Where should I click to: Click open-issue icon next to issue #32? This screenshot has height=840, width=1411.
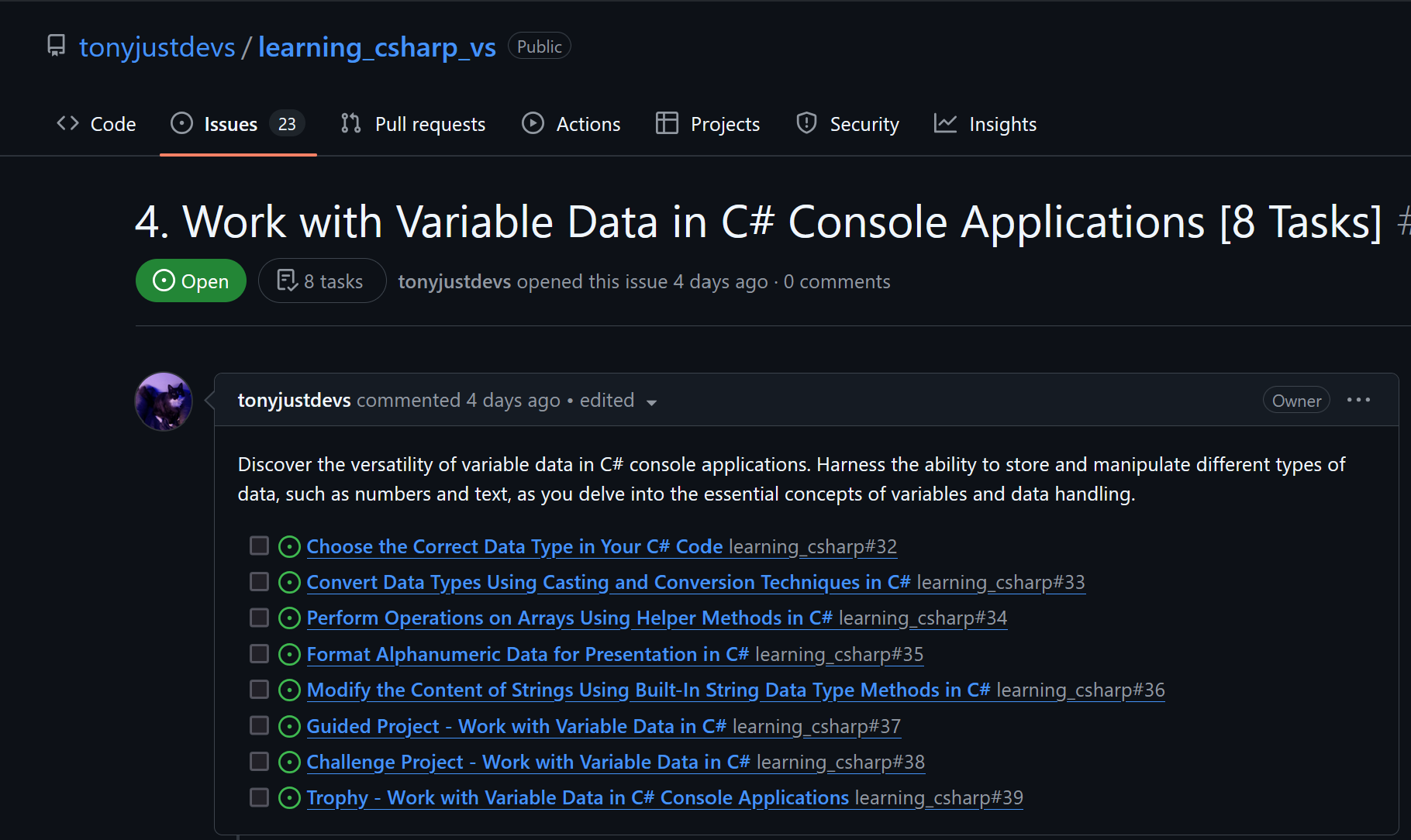click(x=289, y=546)
